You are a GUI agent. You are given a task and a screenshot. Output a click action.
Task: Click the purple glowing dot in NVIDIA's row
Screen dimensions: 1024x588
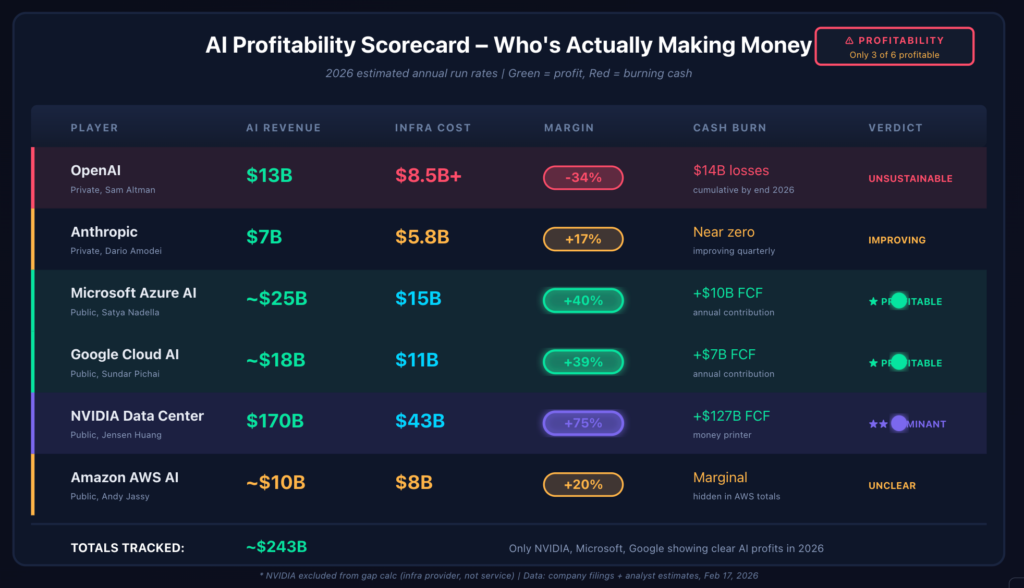coord(898,423)
